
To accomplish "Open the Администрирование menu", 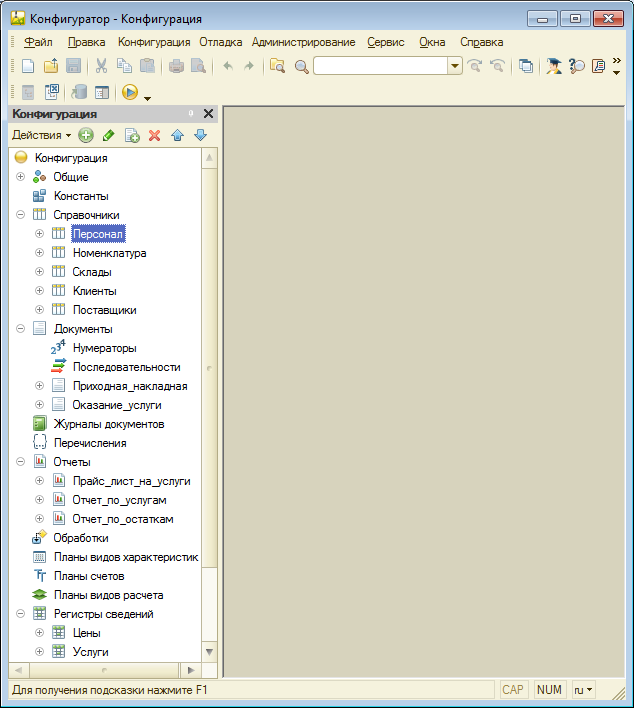I will pos(303,42).
